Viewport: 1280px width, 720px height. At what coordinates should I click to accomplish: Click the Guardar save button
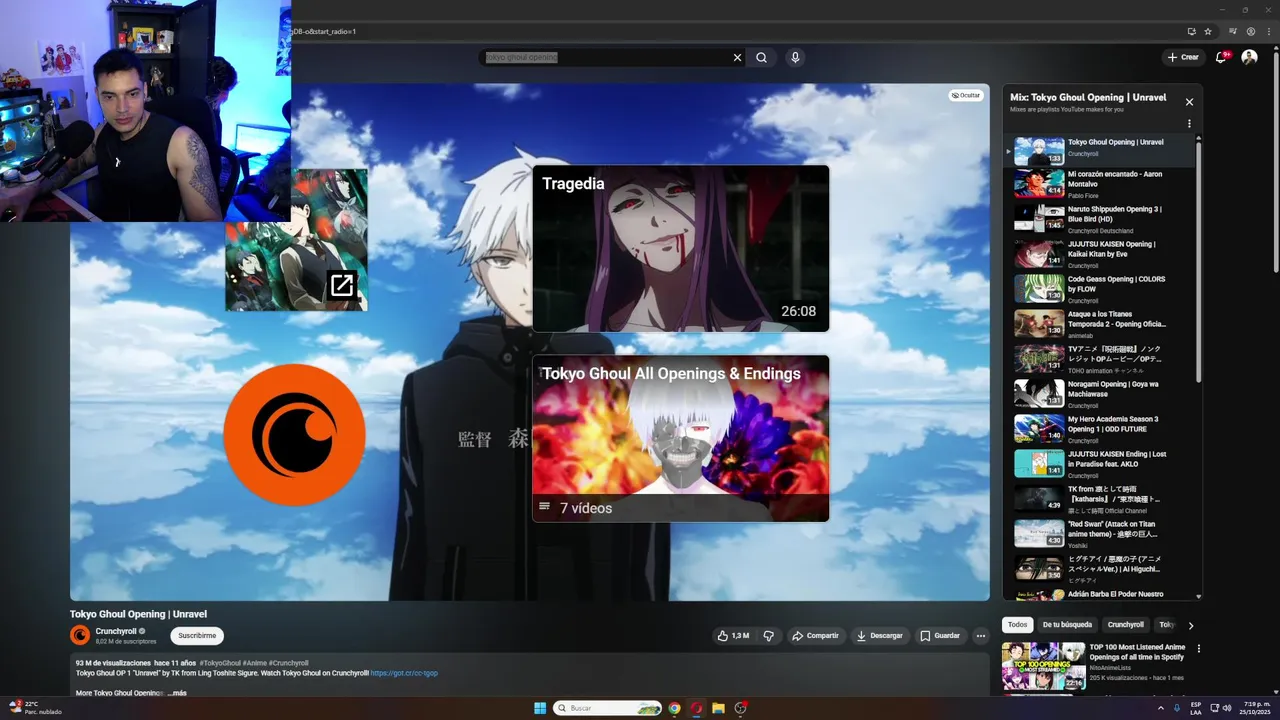click(940, 636)
